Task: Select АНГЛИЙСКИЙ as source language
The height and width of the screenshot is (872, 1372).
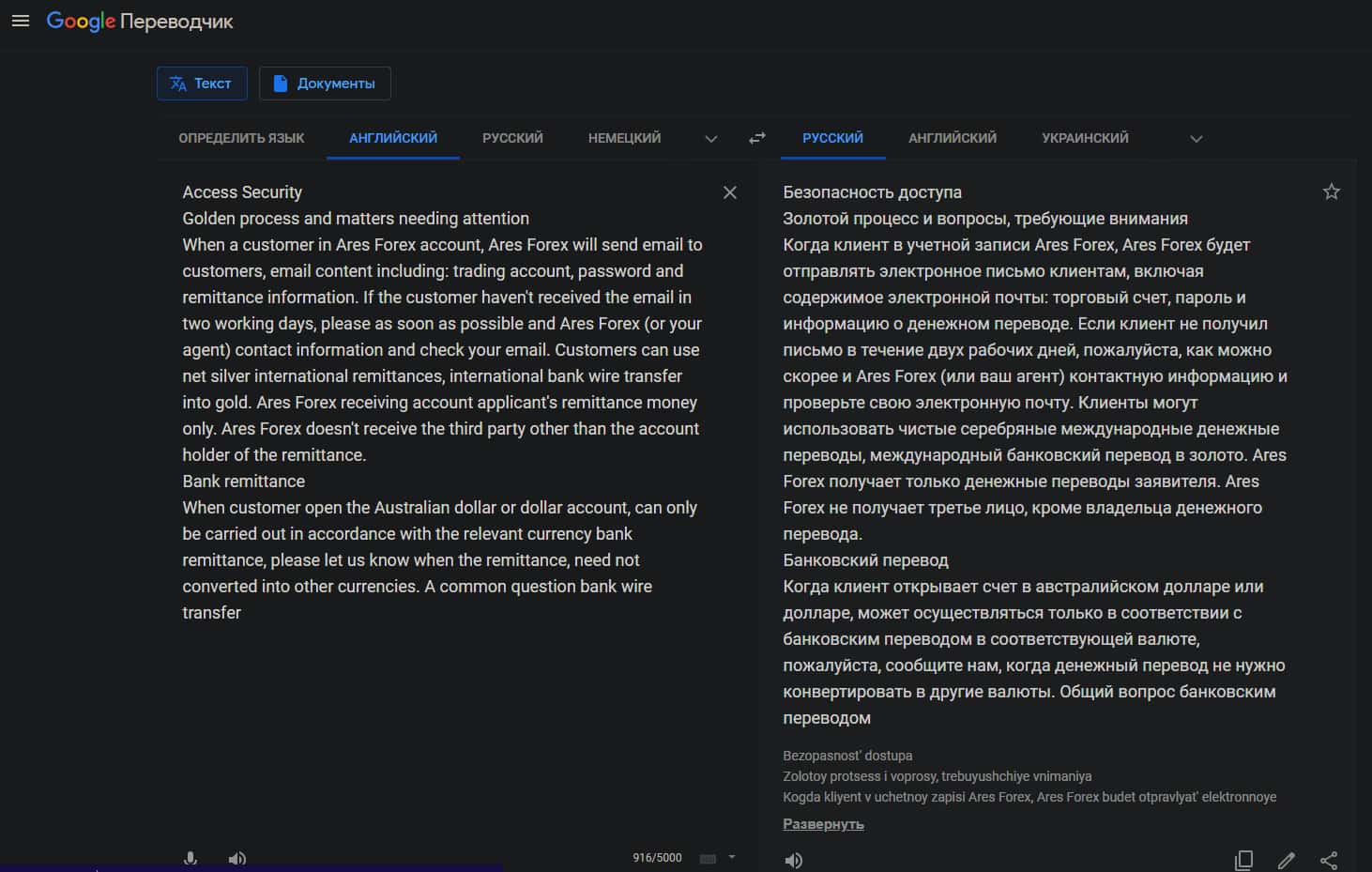Action: (x=393, y=138)
